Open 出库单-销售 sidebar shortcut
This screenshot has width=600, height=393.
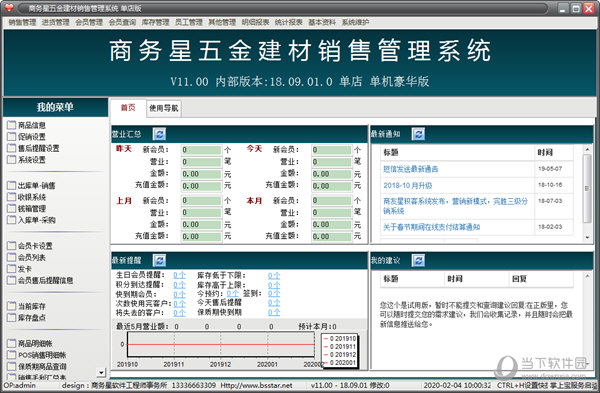[x=32, y=186]
